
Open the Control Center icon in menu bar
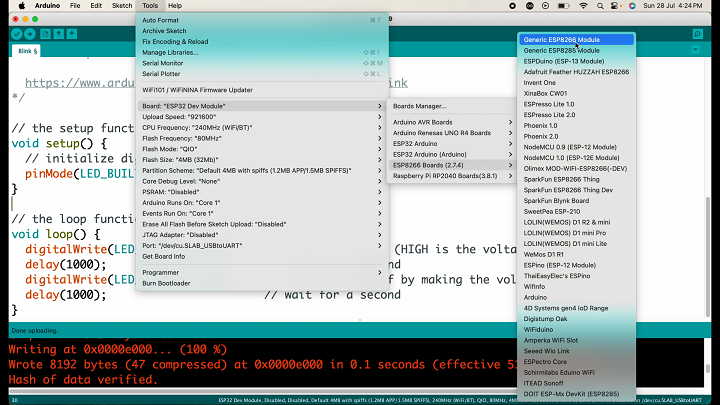[x=615, y=6]
